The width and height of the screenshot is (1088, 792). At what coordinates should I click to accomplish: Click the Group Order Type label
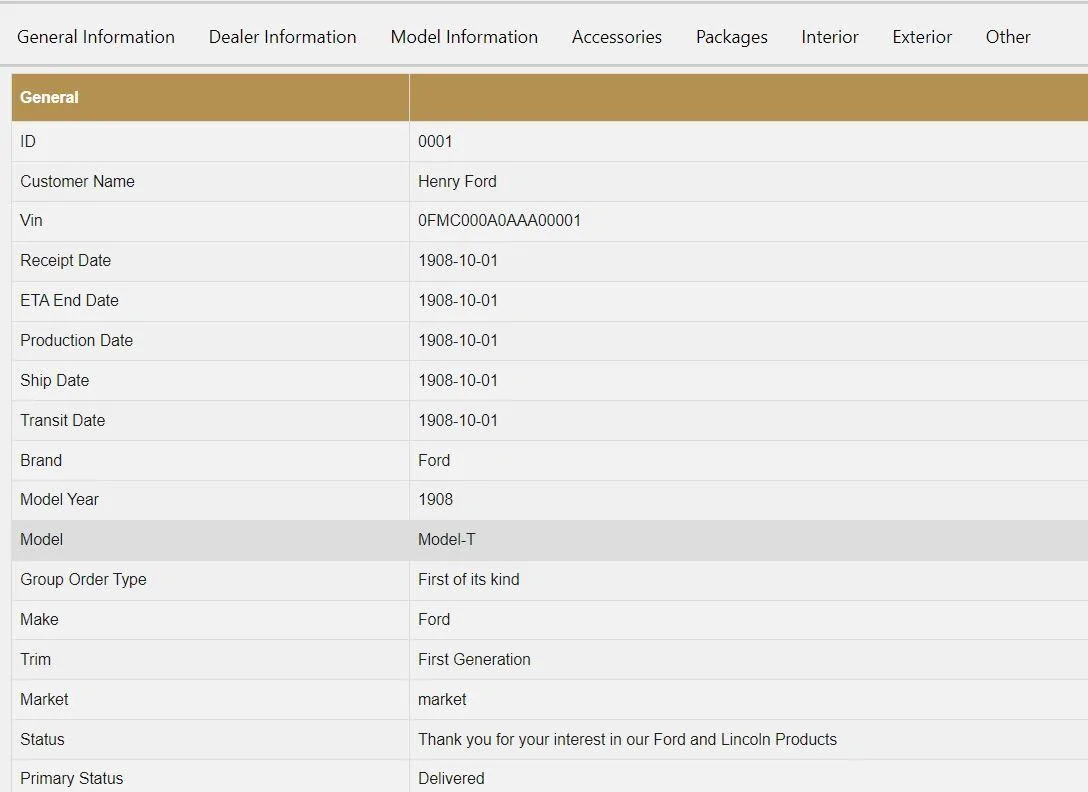[83, 580]
